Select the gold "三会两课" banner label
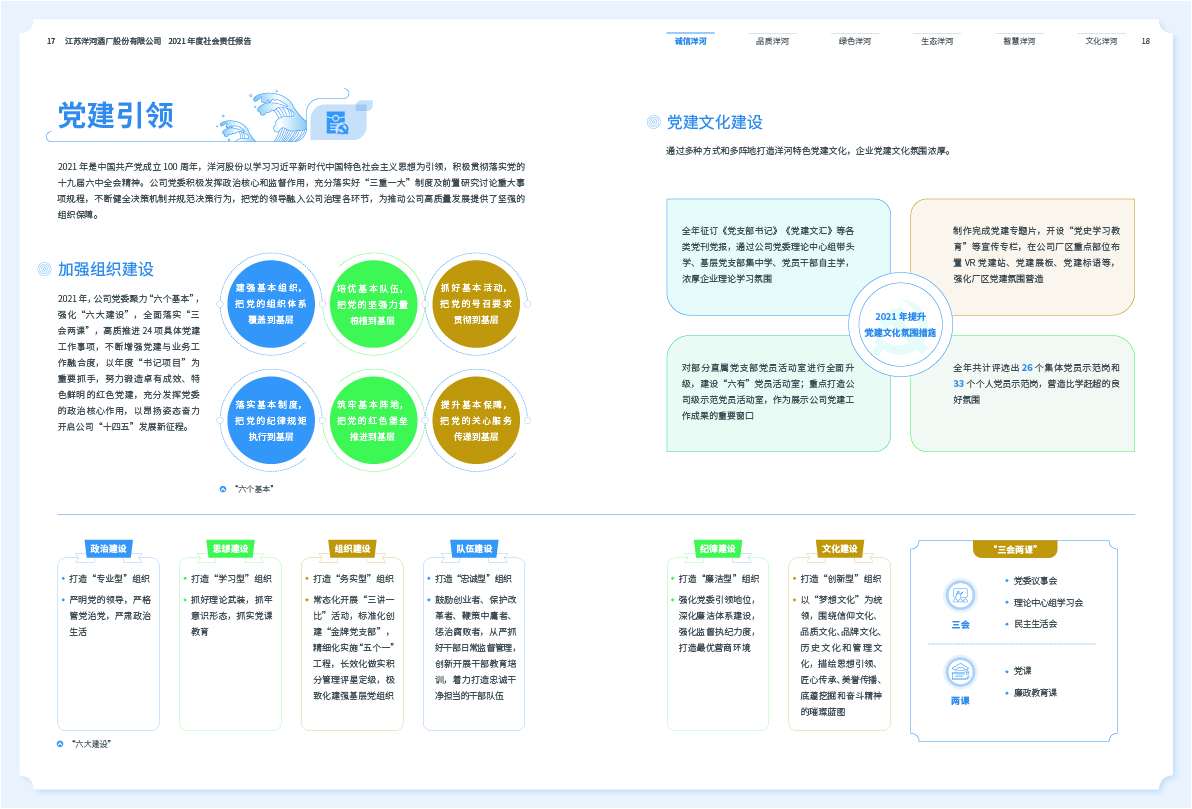This screenshot has height=809, width=1192. click(1014, 549)
